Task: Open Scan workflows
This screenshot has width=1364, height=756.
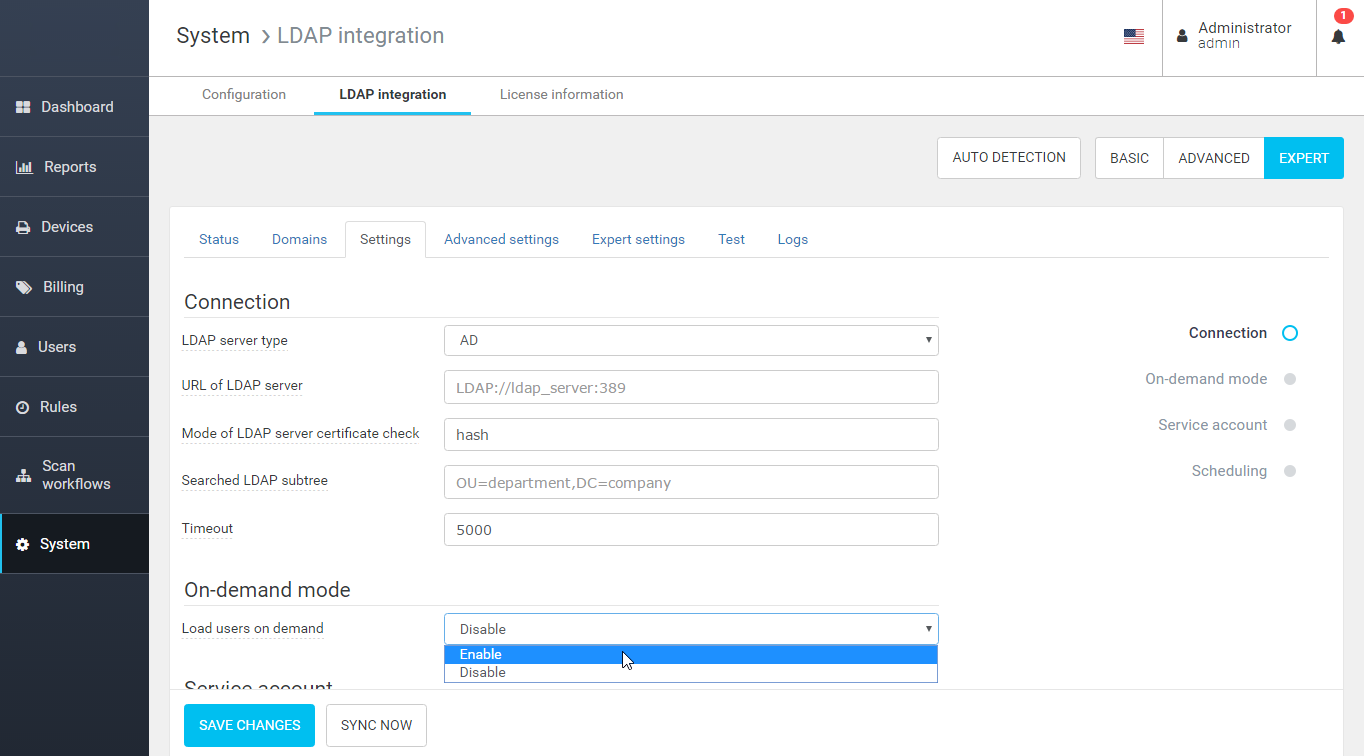Action: pos(75,475)
